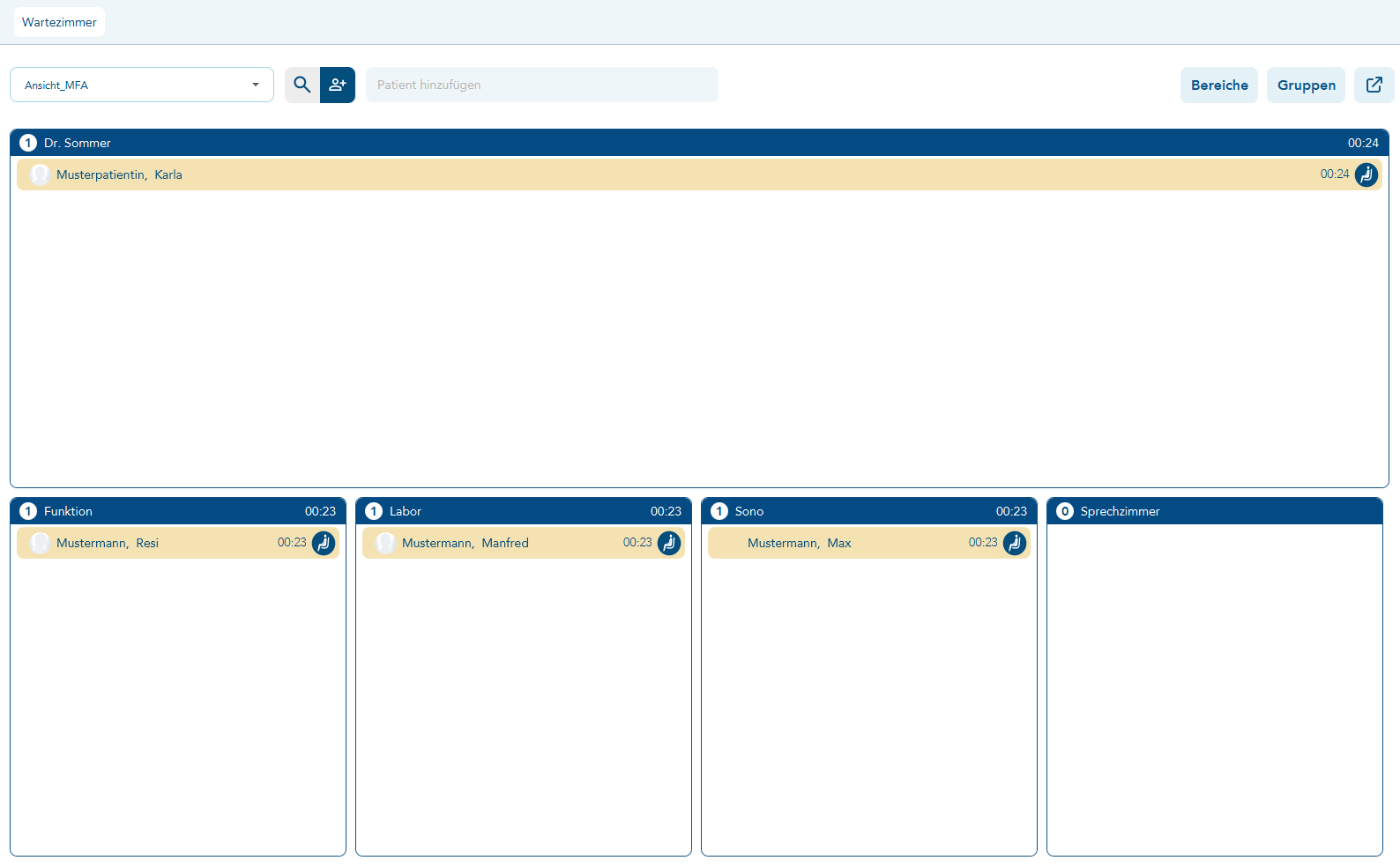Click seat icon for Mustermann, Max
The image size is (1400, 868).
[x=1015, y=543]
